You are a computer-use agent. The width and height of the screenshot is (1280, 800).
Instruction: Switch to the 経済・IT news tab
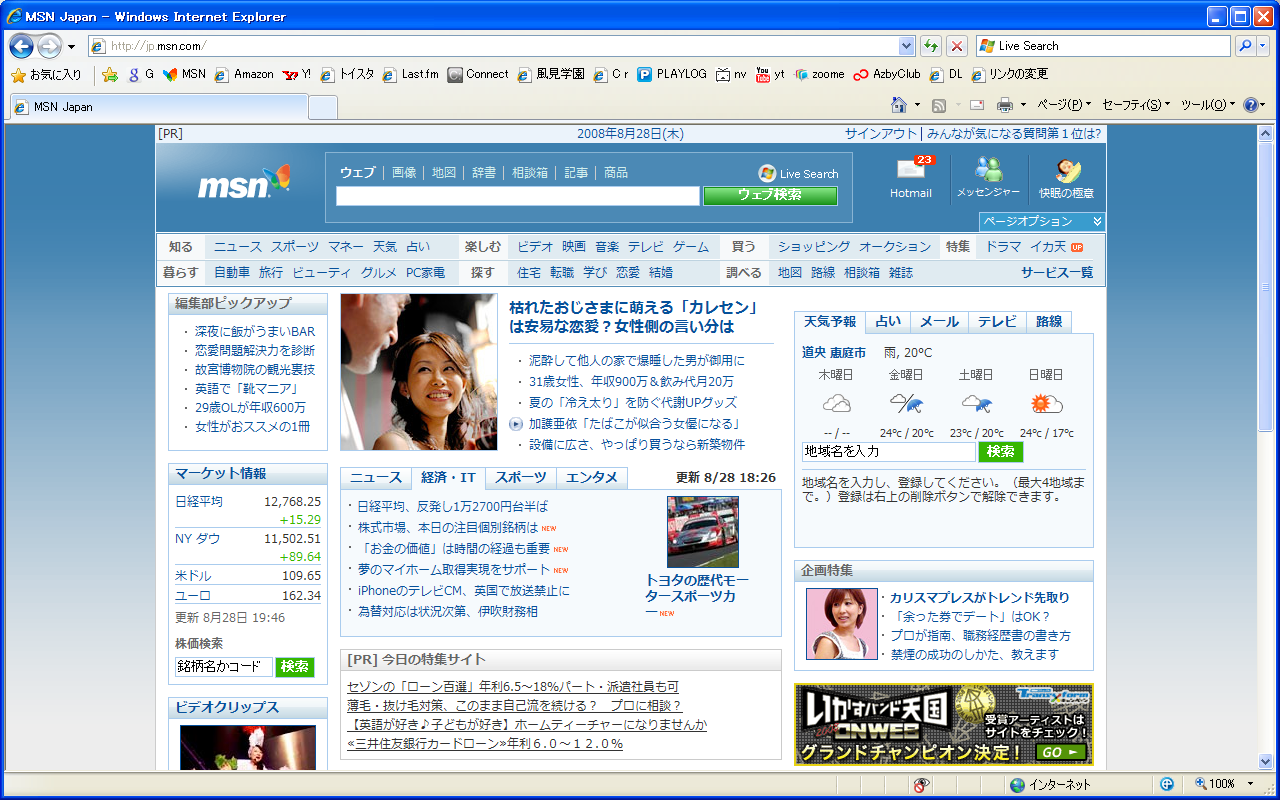click(448, 478)
